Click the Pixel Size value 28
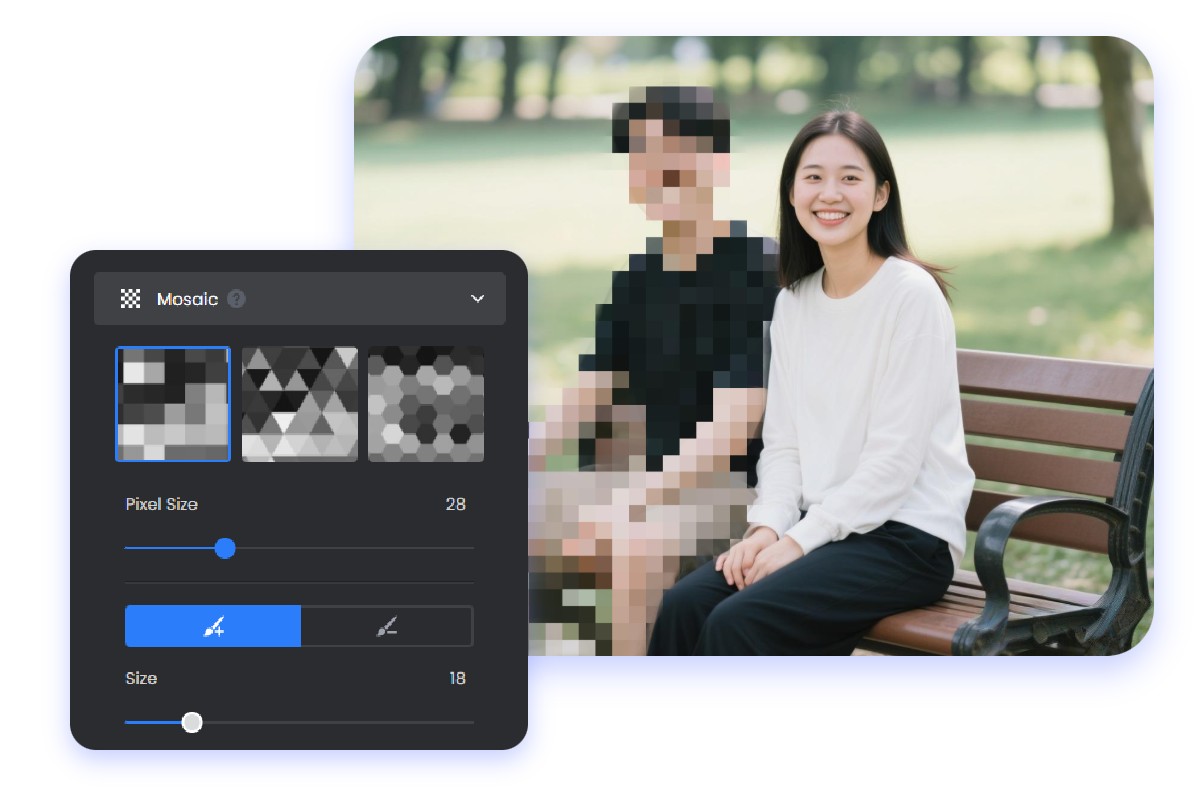1200x800 pixels. pyautogui.click(x=455, y=505)
